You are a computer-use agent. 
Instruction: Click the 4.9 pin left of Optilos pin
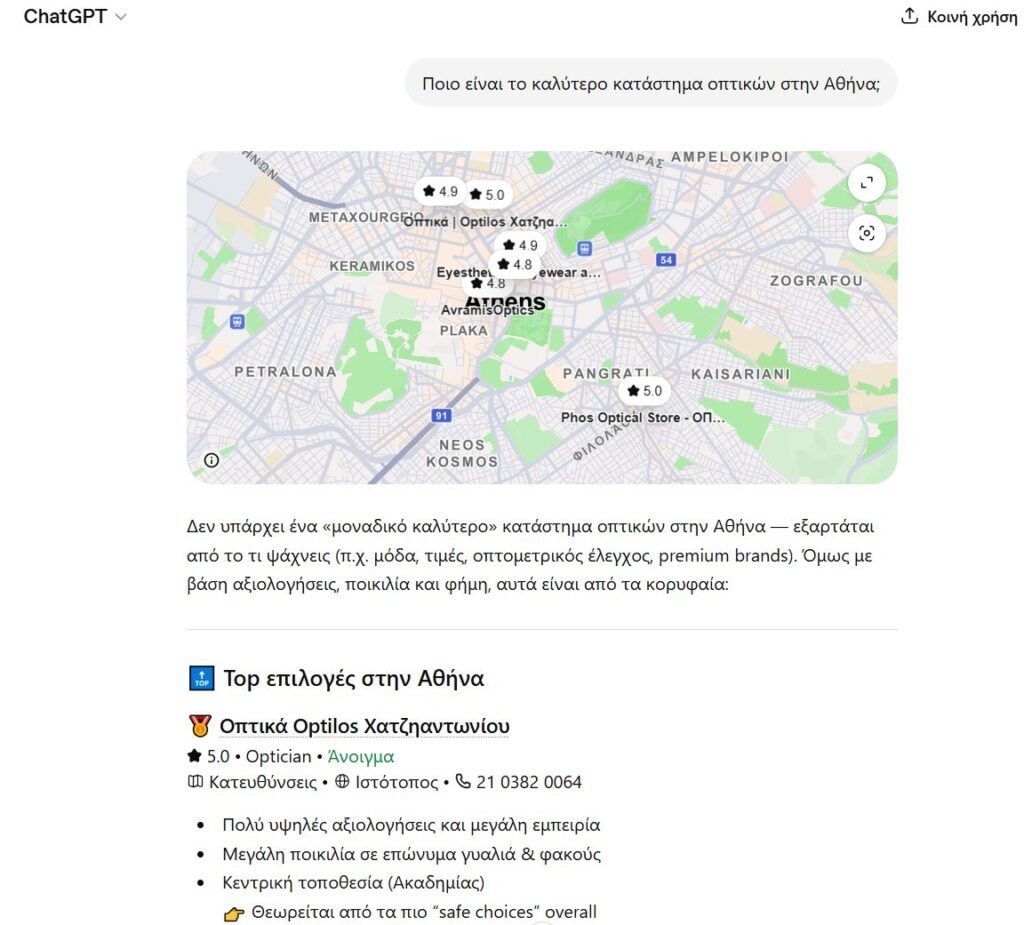click(x=439, y=191)
